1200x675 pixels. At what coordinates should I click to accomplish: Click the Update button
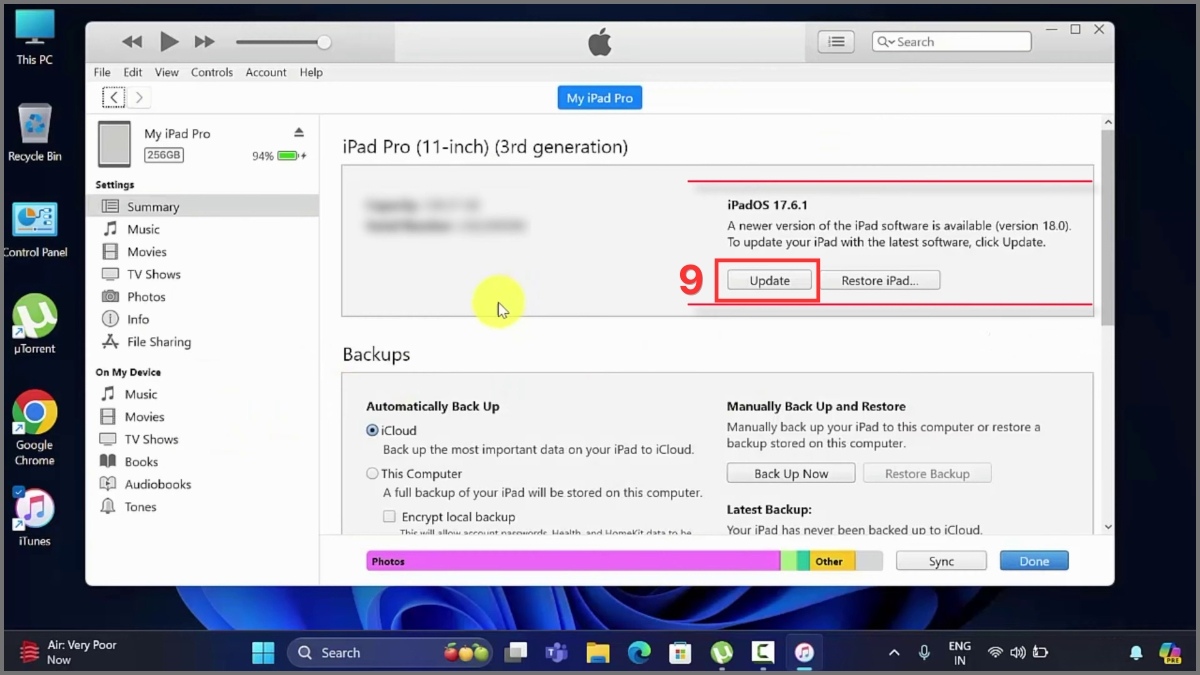tap(770, 281)
